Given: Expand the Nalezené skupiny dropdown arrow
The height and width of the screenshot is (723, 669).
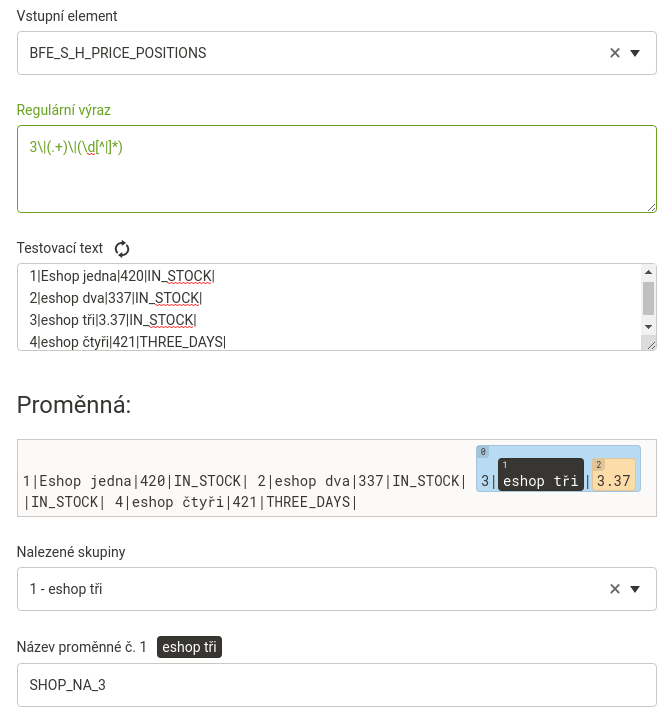Looking at the screenshot, I should click(x=635, y=589).
